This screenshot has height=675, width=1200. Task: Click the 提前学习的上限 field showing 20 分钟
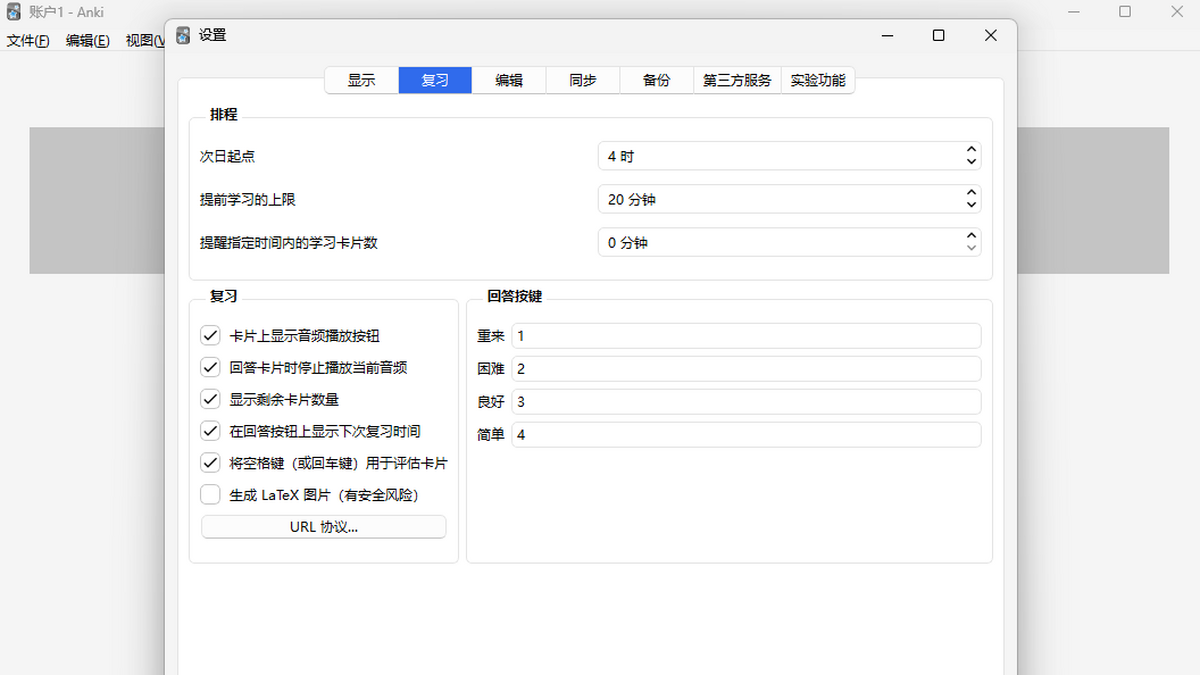789,199
